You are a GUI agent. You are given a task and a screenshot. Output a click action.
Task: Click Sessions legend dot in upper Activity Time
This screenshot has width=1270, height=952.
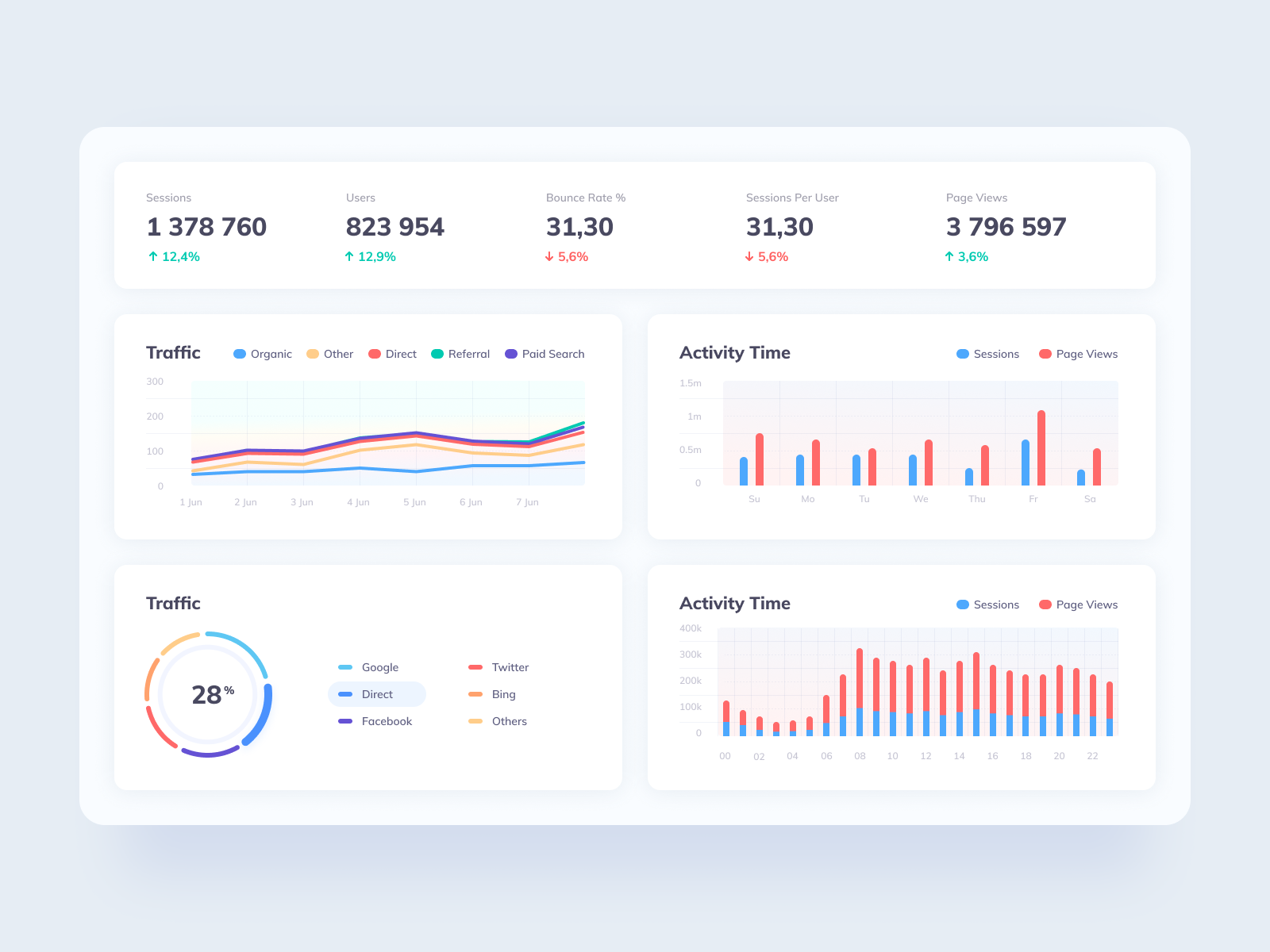[963, 354]
